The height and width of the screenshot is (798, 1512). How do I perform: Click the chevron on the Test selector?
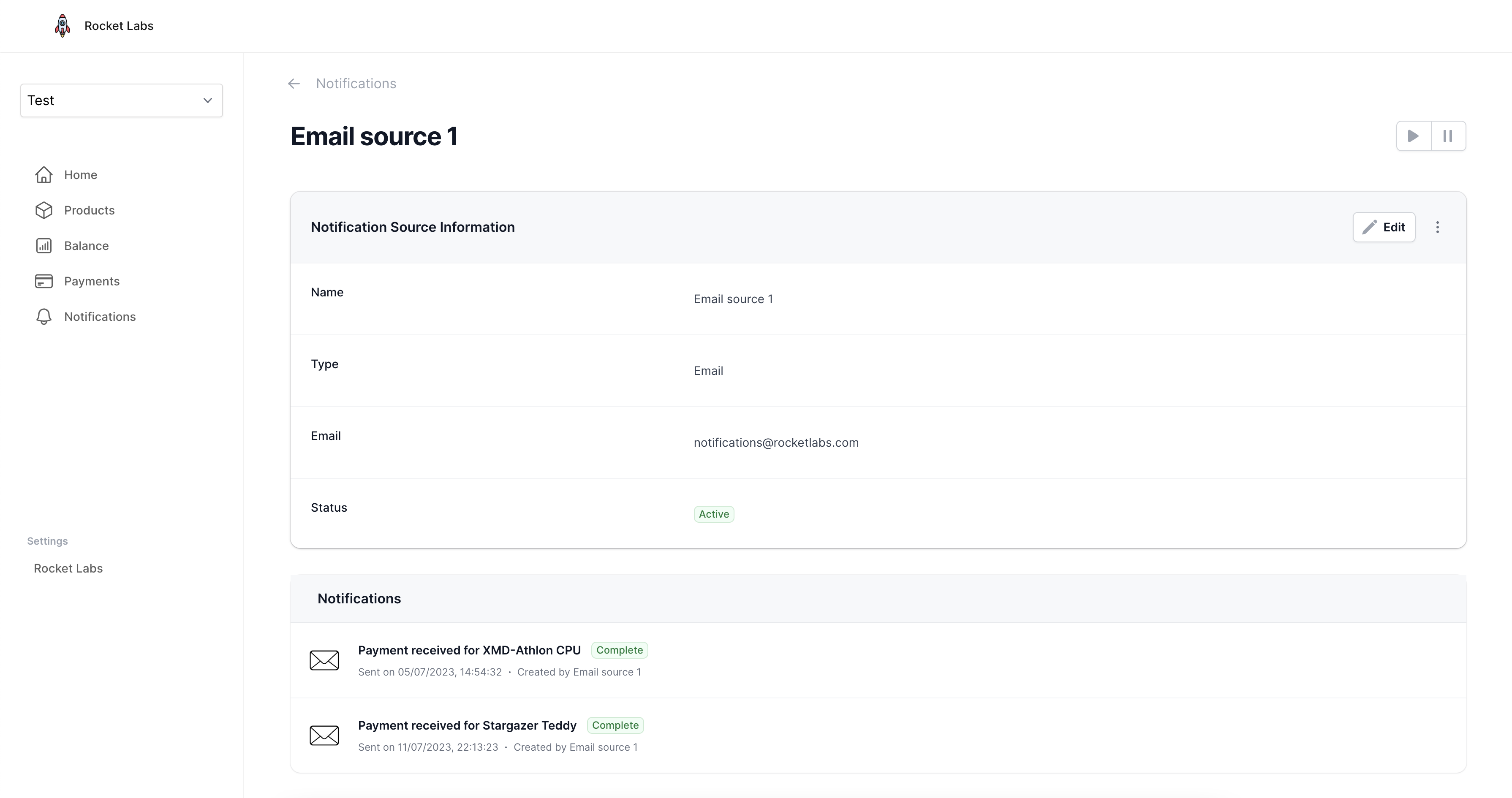pyautogui.click(x=208, y=100)
